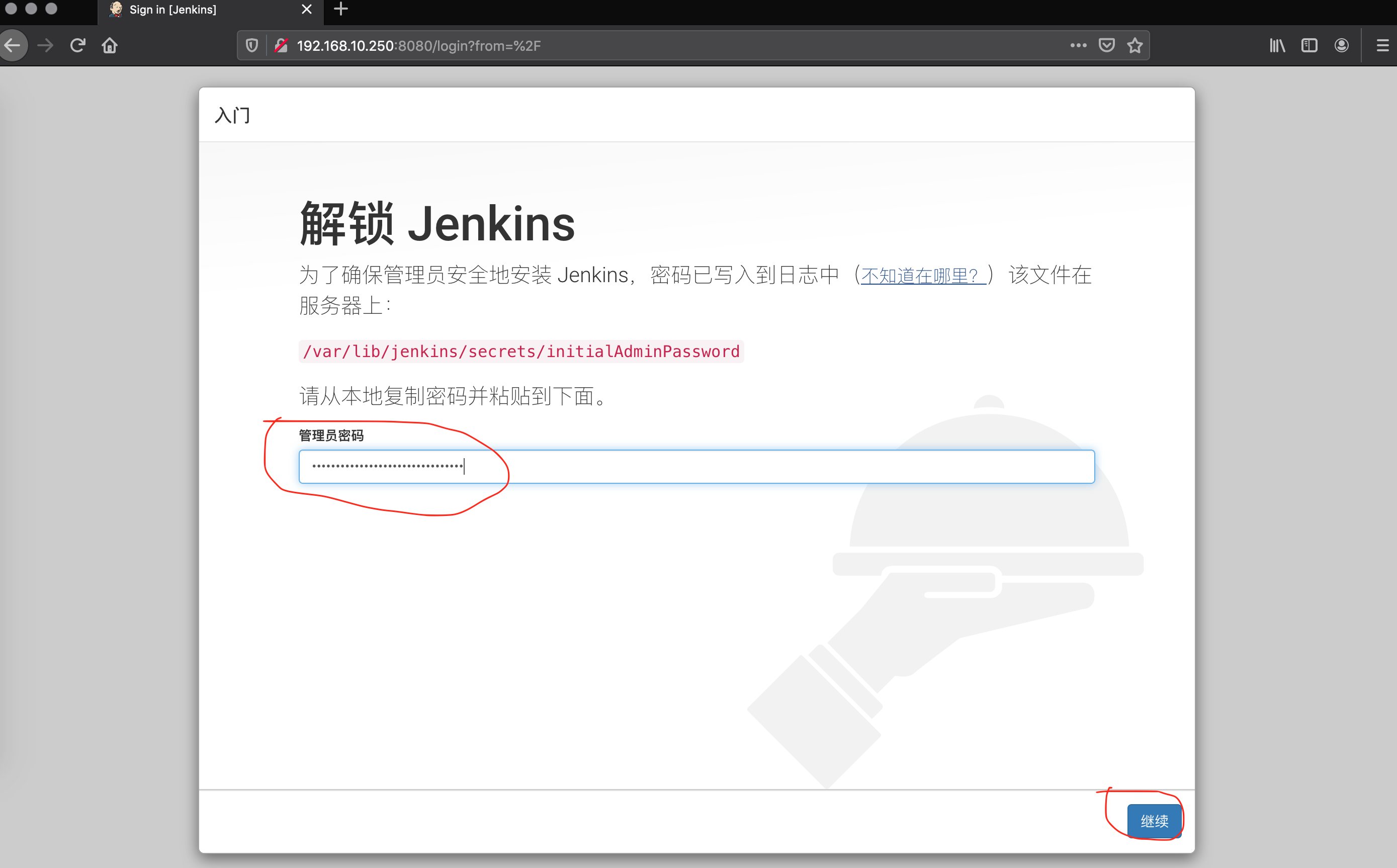Open page actions three-dot menu
1397x868 pixels.
pos(1079,45)
